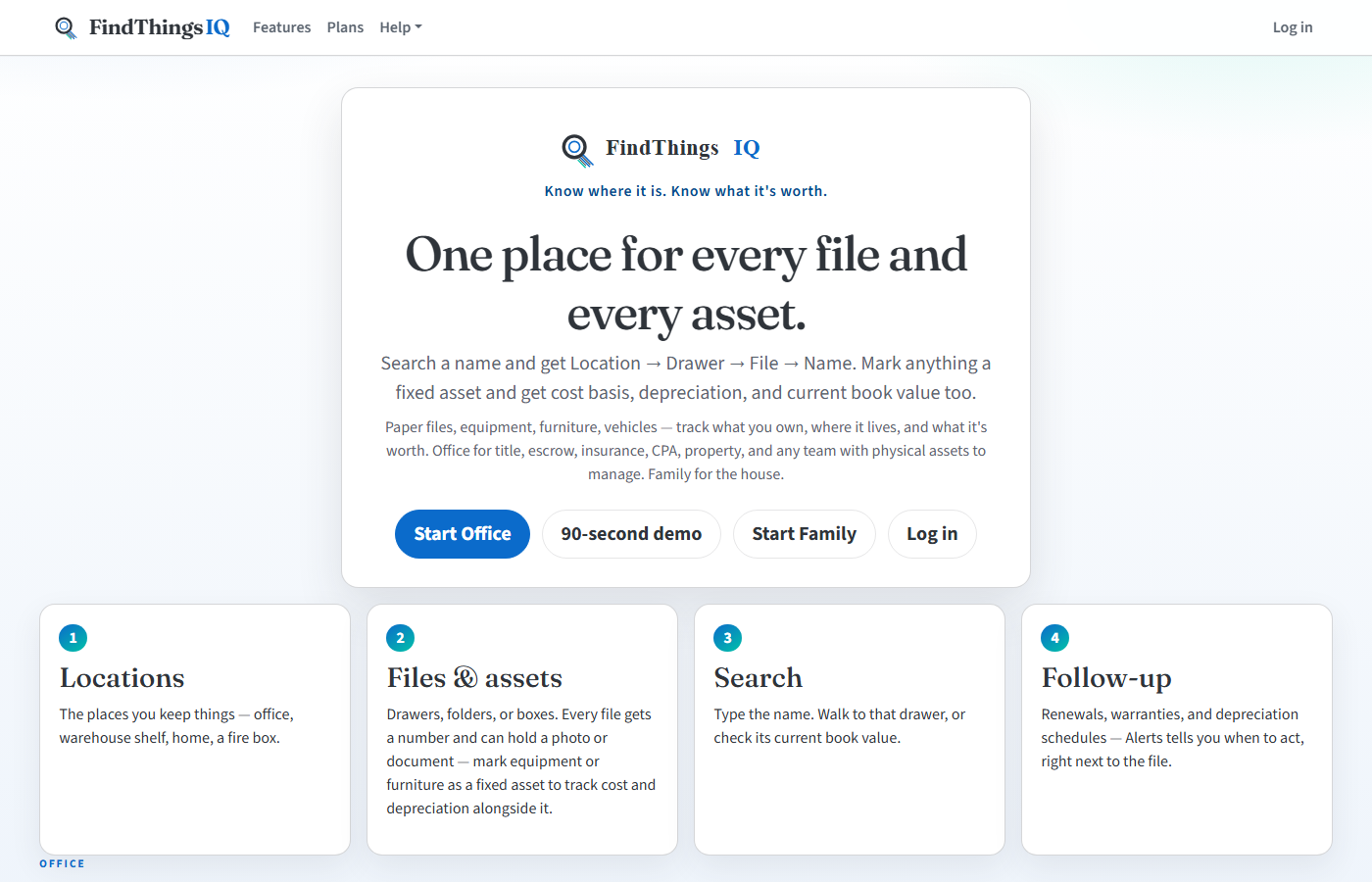Click 'Drawers, folders, or boxes' description text
Screen dimensions: 1372x882
(x=521, y=761)
